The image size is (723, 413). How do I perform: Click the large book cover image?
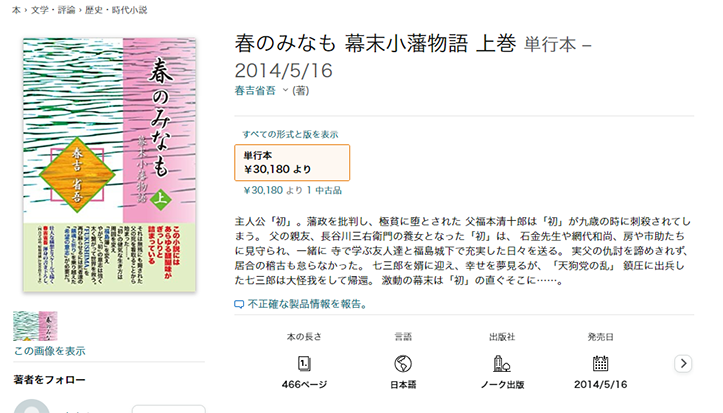[110, 165]
